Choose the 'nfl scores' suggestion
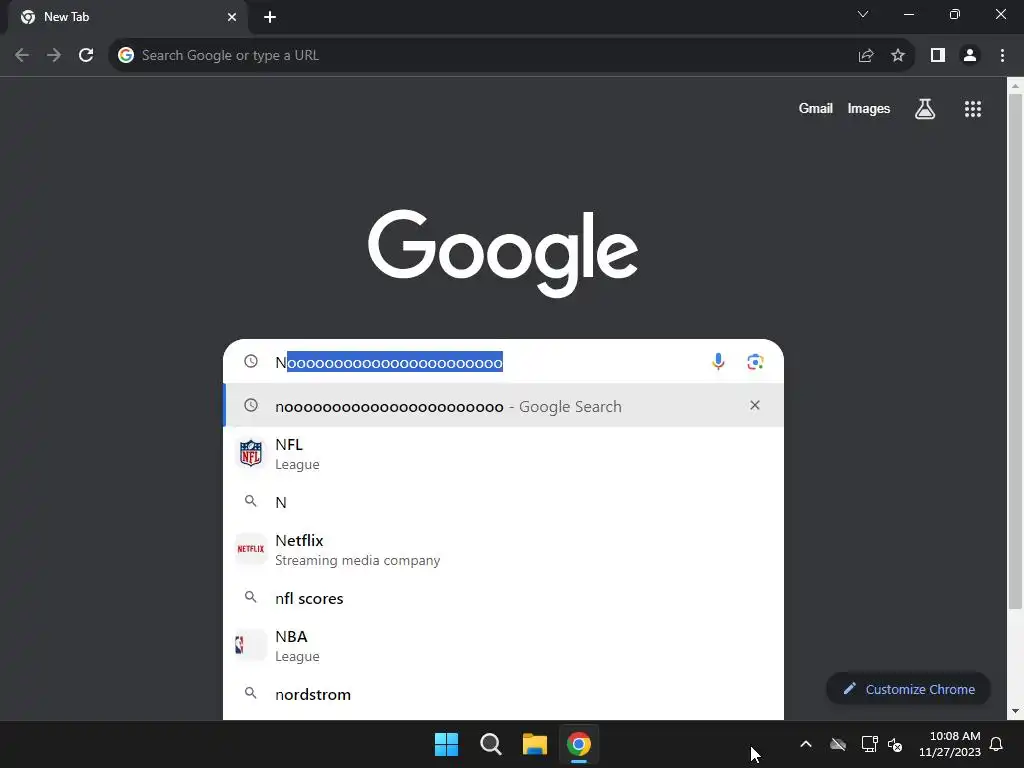1024x768 pixels. pyautogui.click(x=504, y=598)
